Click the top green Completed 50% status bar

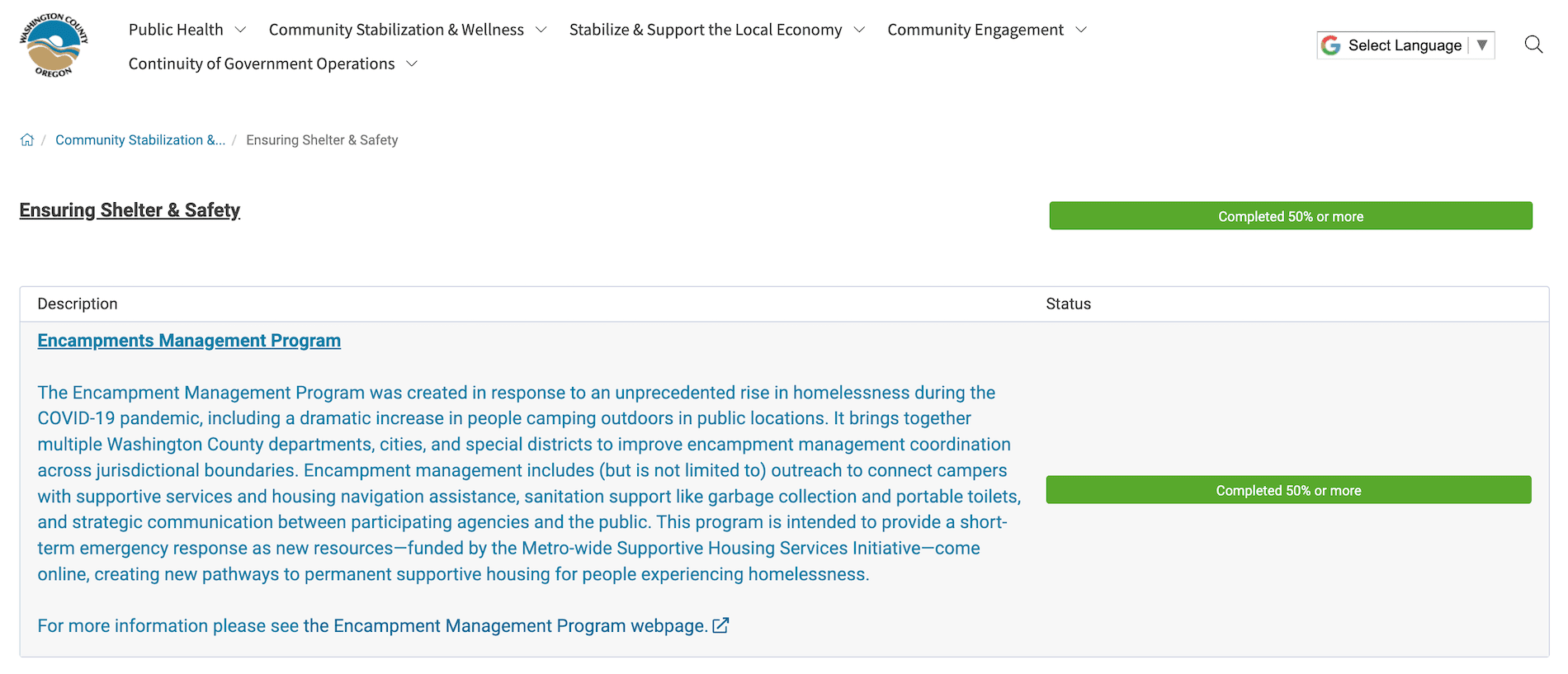(1291, 216)
